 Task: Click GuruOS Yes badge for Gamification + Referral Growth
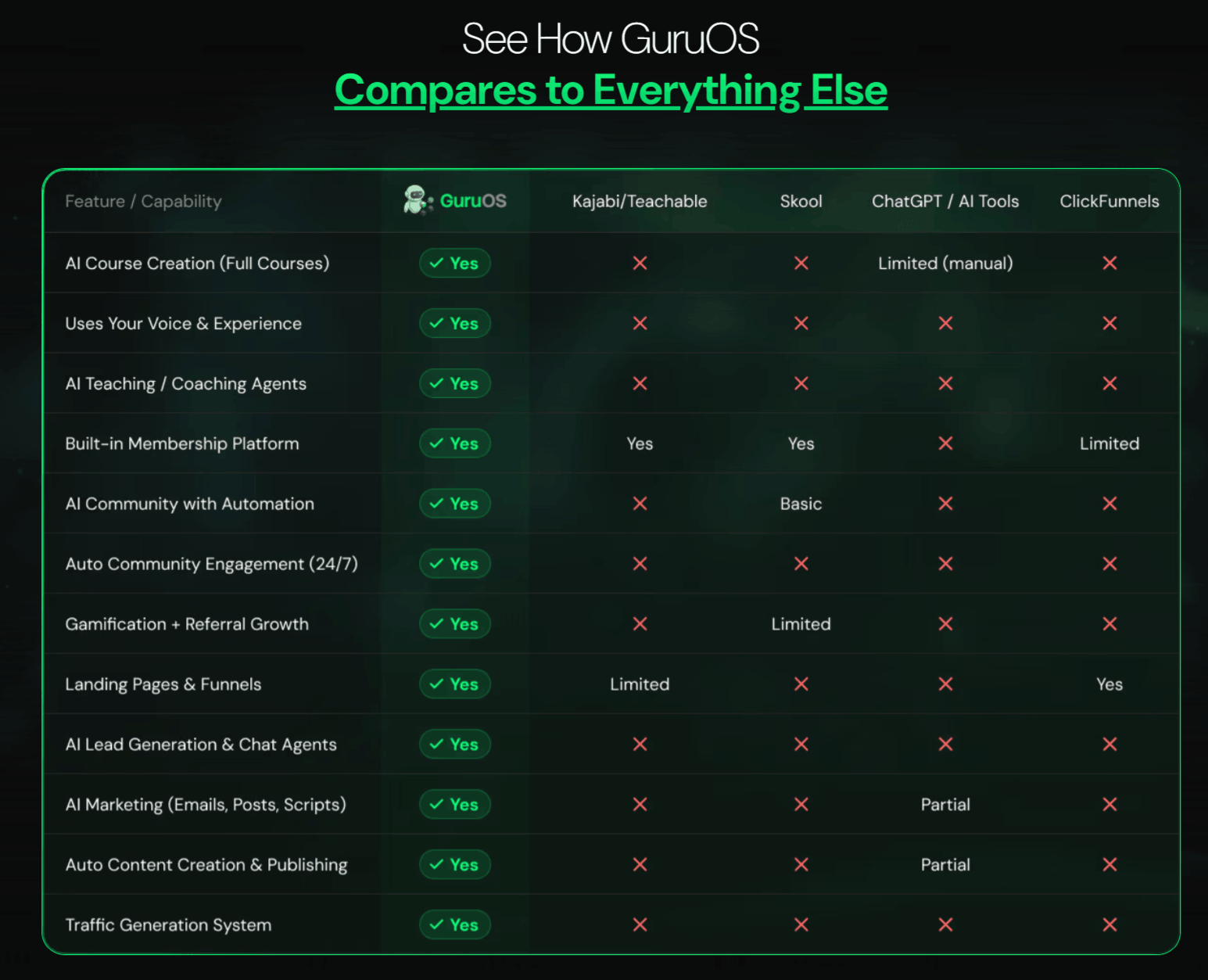click(455, 624)
